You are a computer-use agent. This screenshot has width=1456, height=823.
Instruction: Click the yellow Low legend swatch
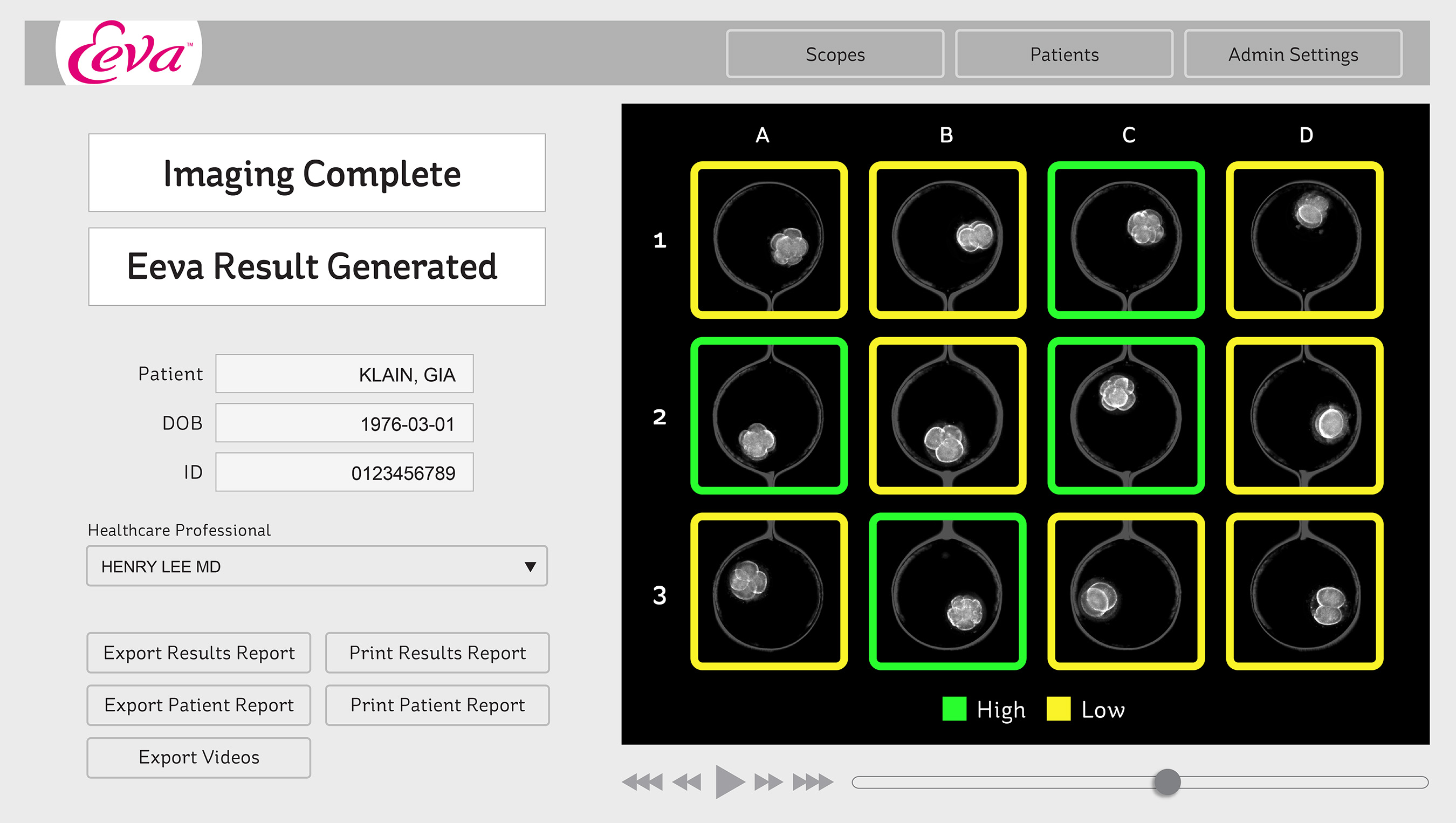click(1058, 709)
